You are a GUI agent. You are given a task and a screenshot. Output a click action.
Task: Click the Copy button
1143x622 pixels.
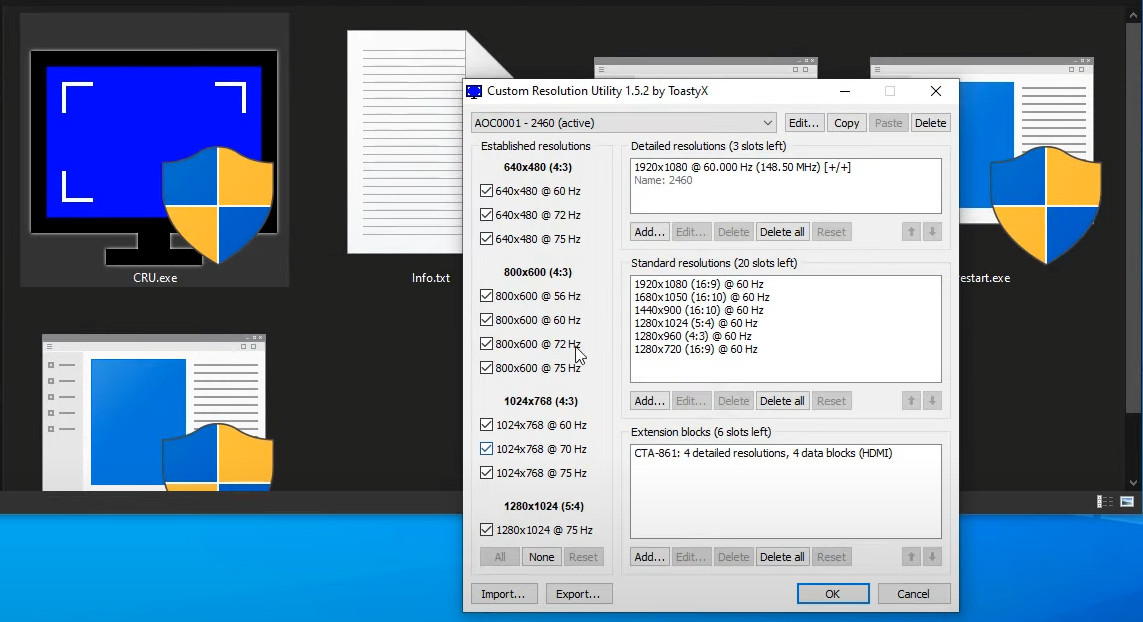[x=846, y=123]
